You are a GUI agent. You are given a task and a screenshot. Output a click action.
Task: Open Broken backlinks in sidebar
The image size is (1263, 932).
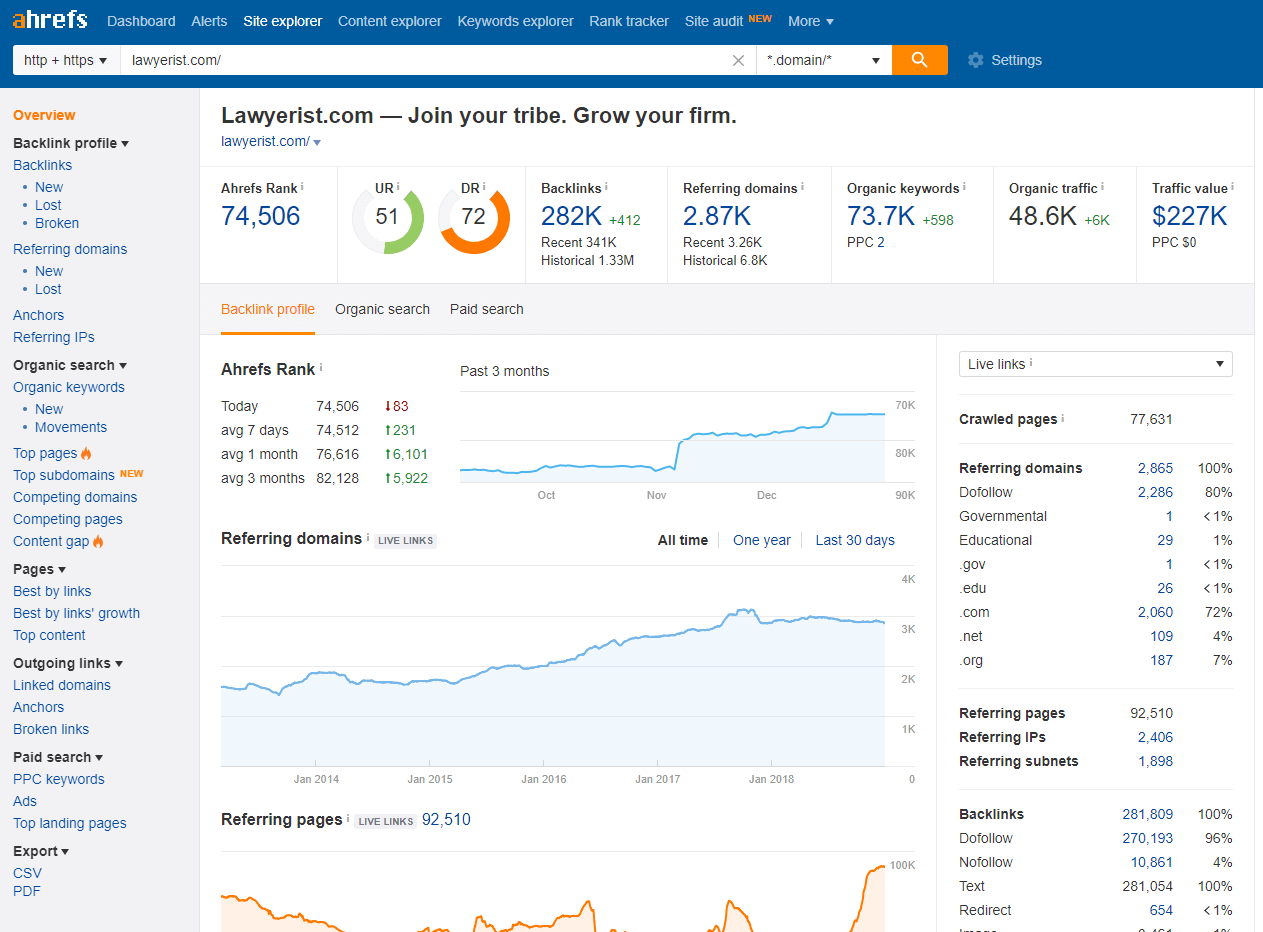pos(57,223)
